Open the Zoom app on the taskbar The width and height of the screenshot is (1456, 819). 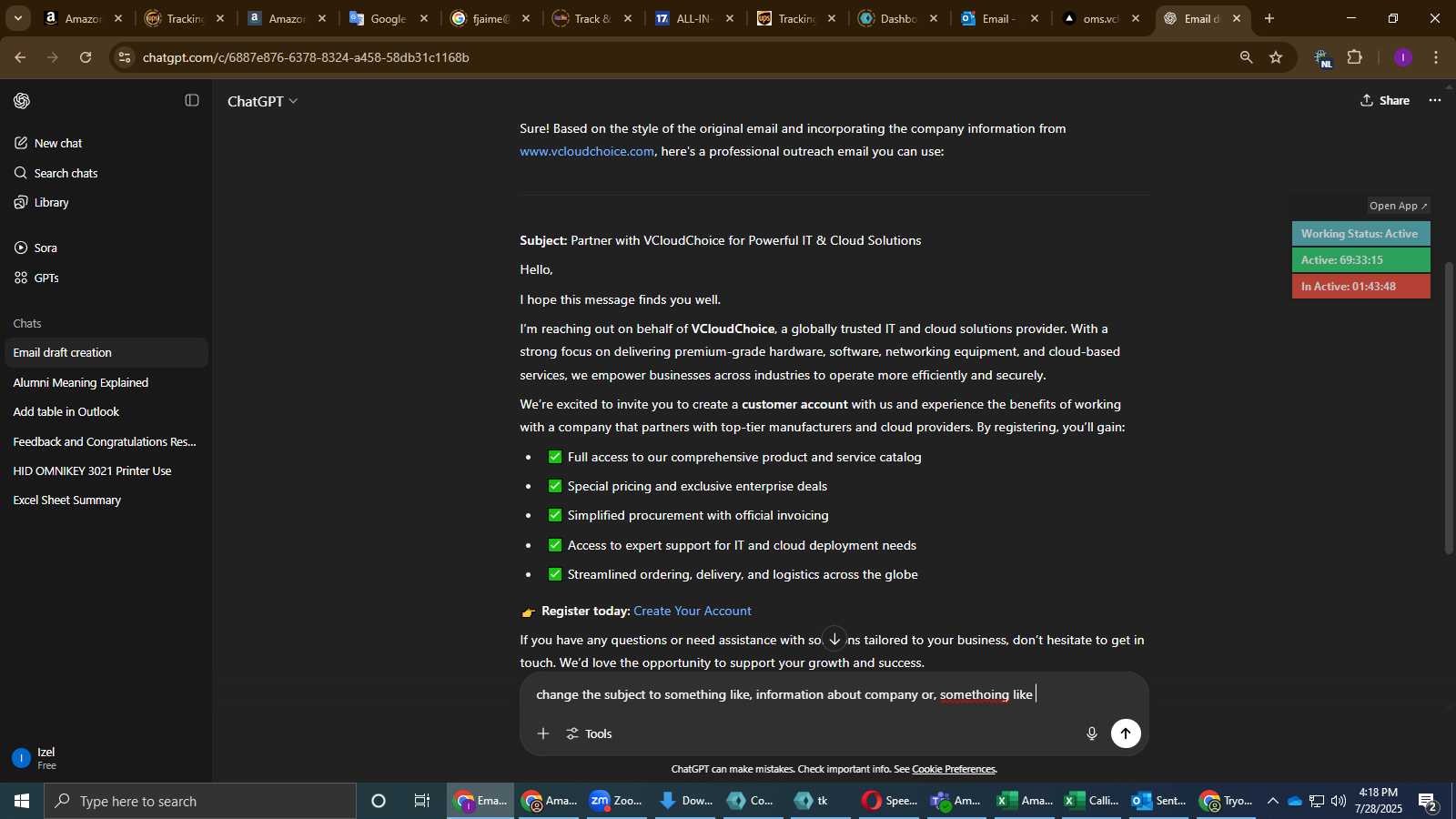[x=616, y=801]
